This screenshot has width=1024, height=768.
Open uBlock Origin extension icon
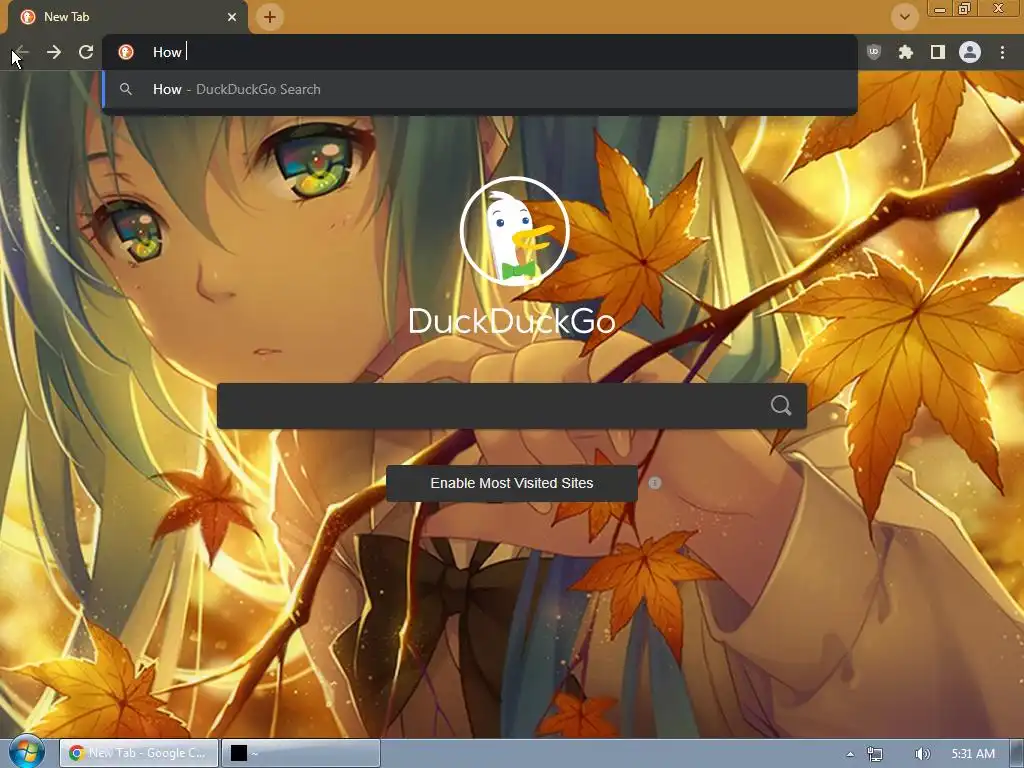[x=873, y=52]
